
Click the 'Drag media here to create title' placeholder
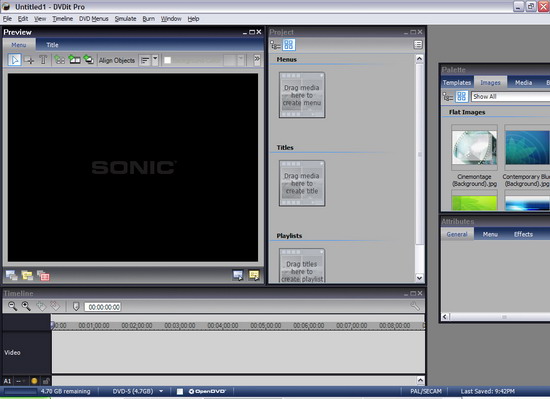tap(302, 183)
